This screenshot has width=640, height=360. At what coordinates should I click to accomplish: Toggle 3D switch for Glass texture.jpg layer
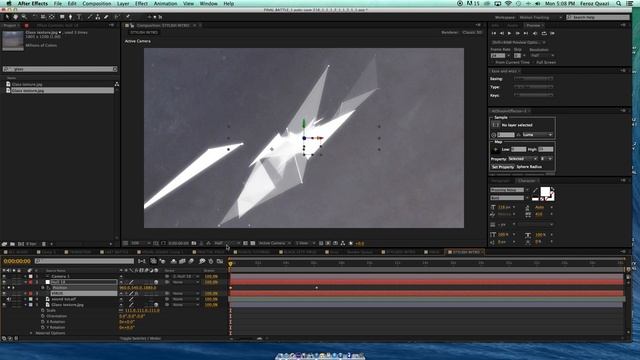click(156, 304)
